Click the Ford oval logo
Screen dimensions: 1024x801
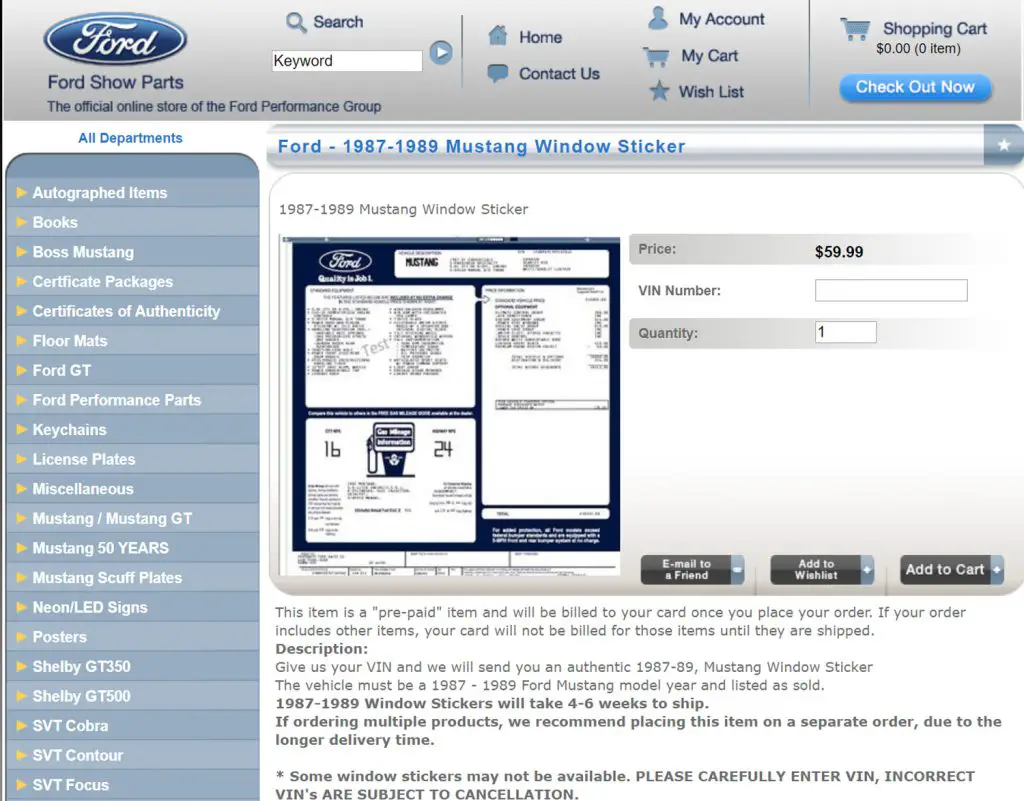[116, 39]
